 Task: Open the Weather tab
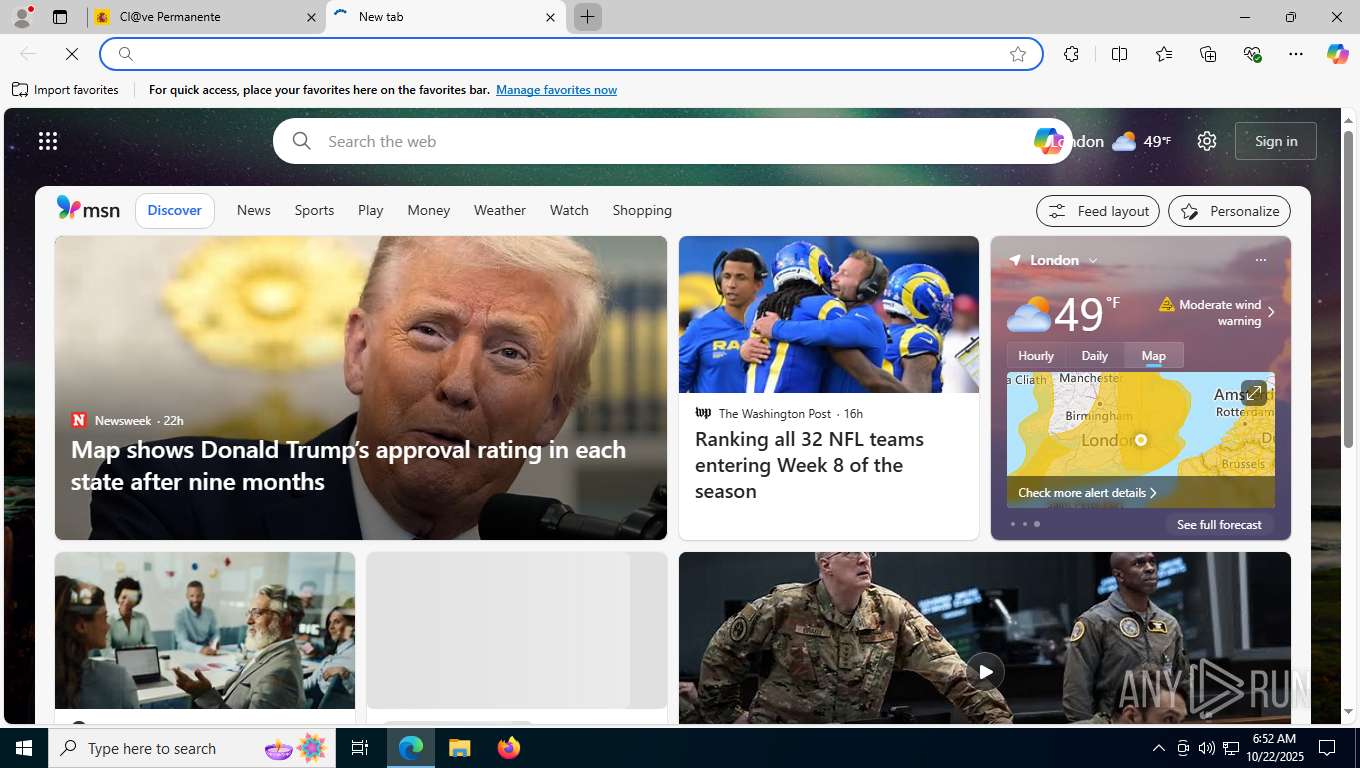[x=500, y=210]
